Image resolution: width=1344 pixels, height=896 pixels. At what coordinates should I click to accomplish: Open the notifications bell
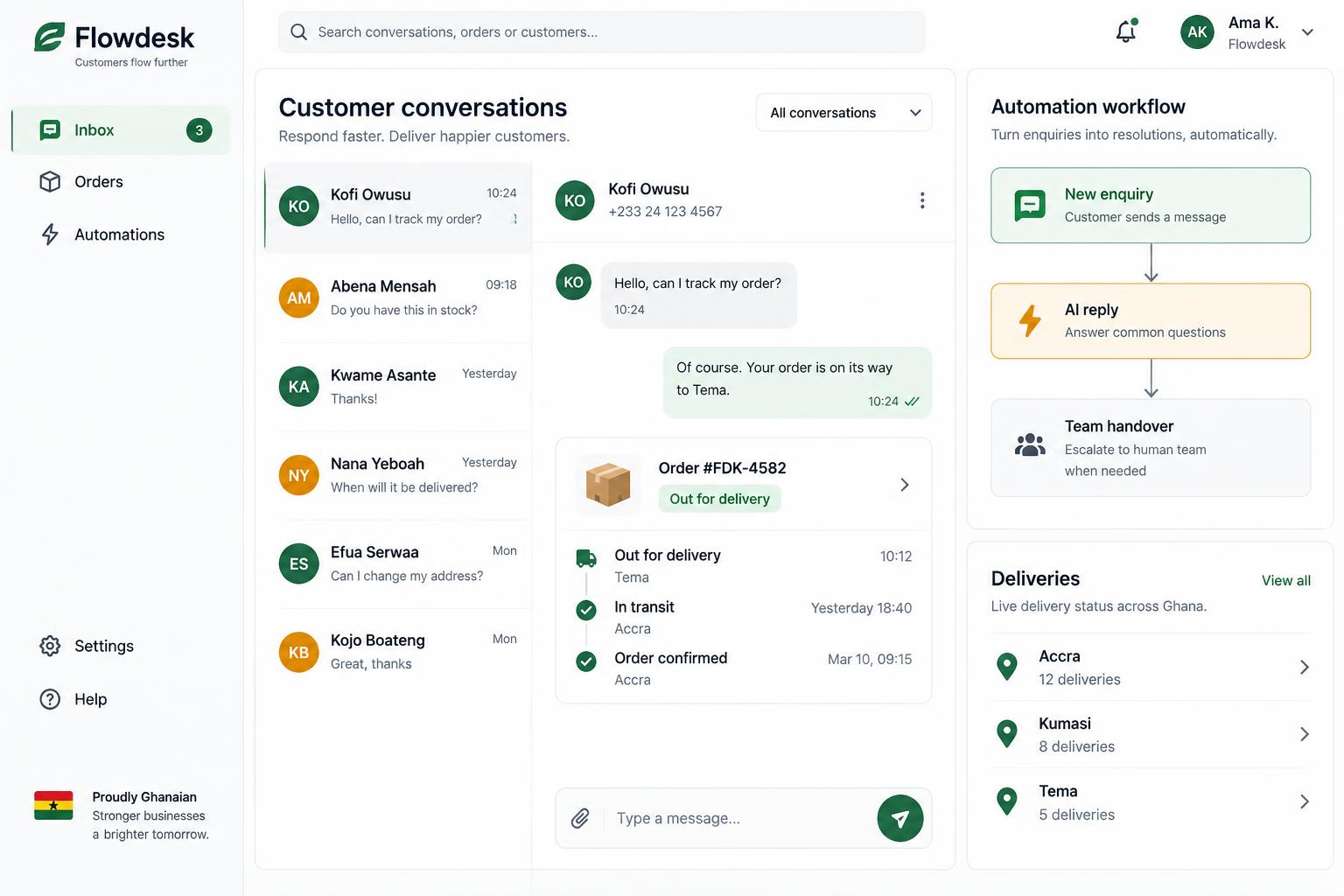[1126, 31]
